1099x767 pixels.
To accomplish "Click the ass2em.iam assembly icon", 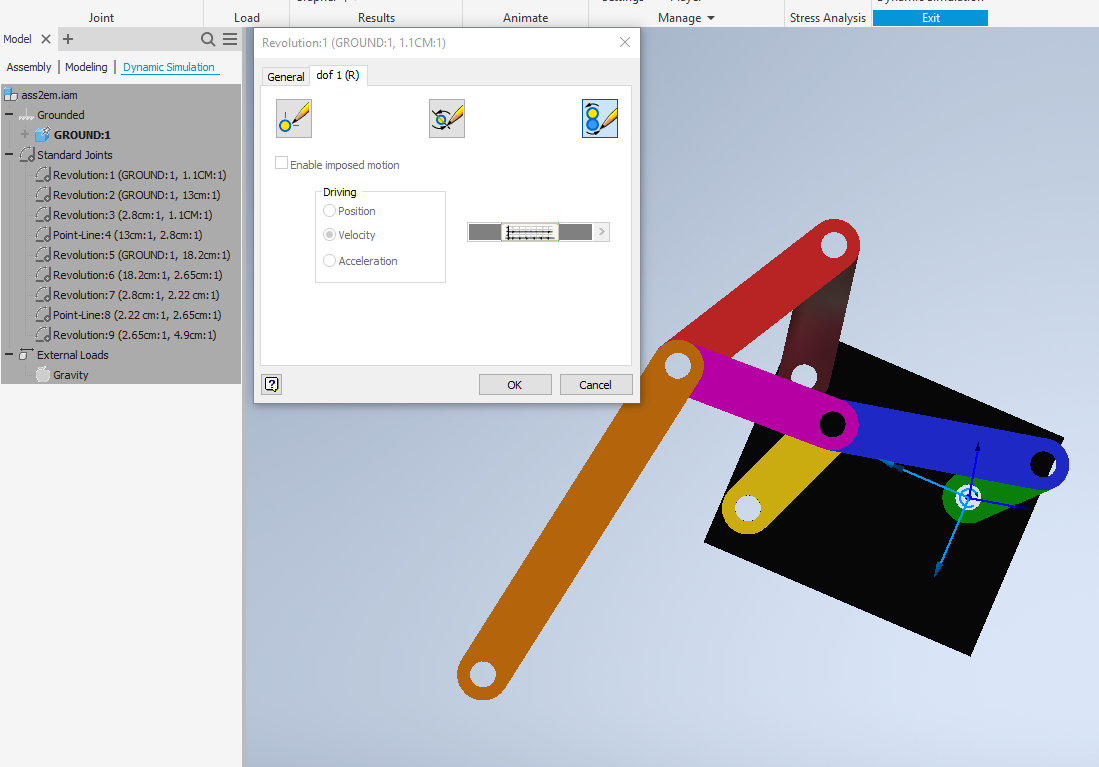I will coord(11,95).
